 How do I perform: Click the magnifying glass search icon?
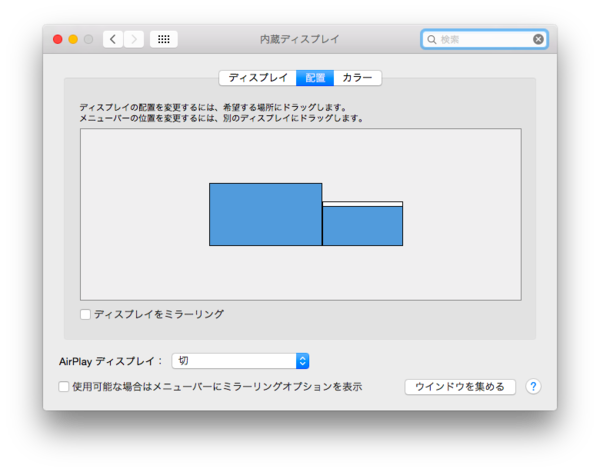click(x=432, y=39)
